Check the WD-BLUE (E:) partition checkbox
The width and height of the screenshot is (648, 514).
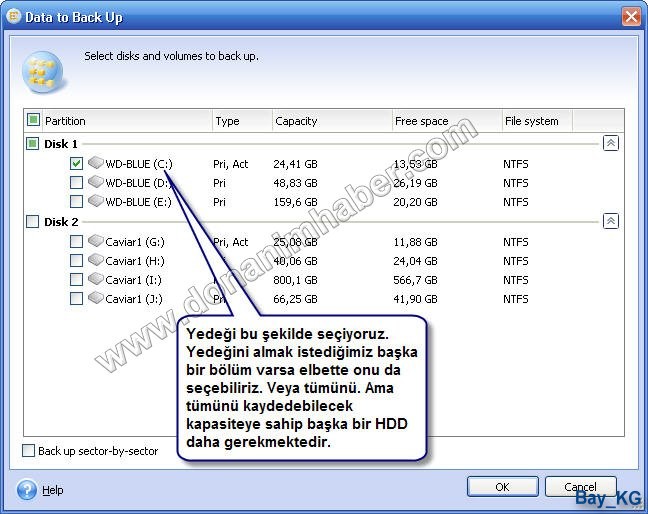tap(76, 202)
